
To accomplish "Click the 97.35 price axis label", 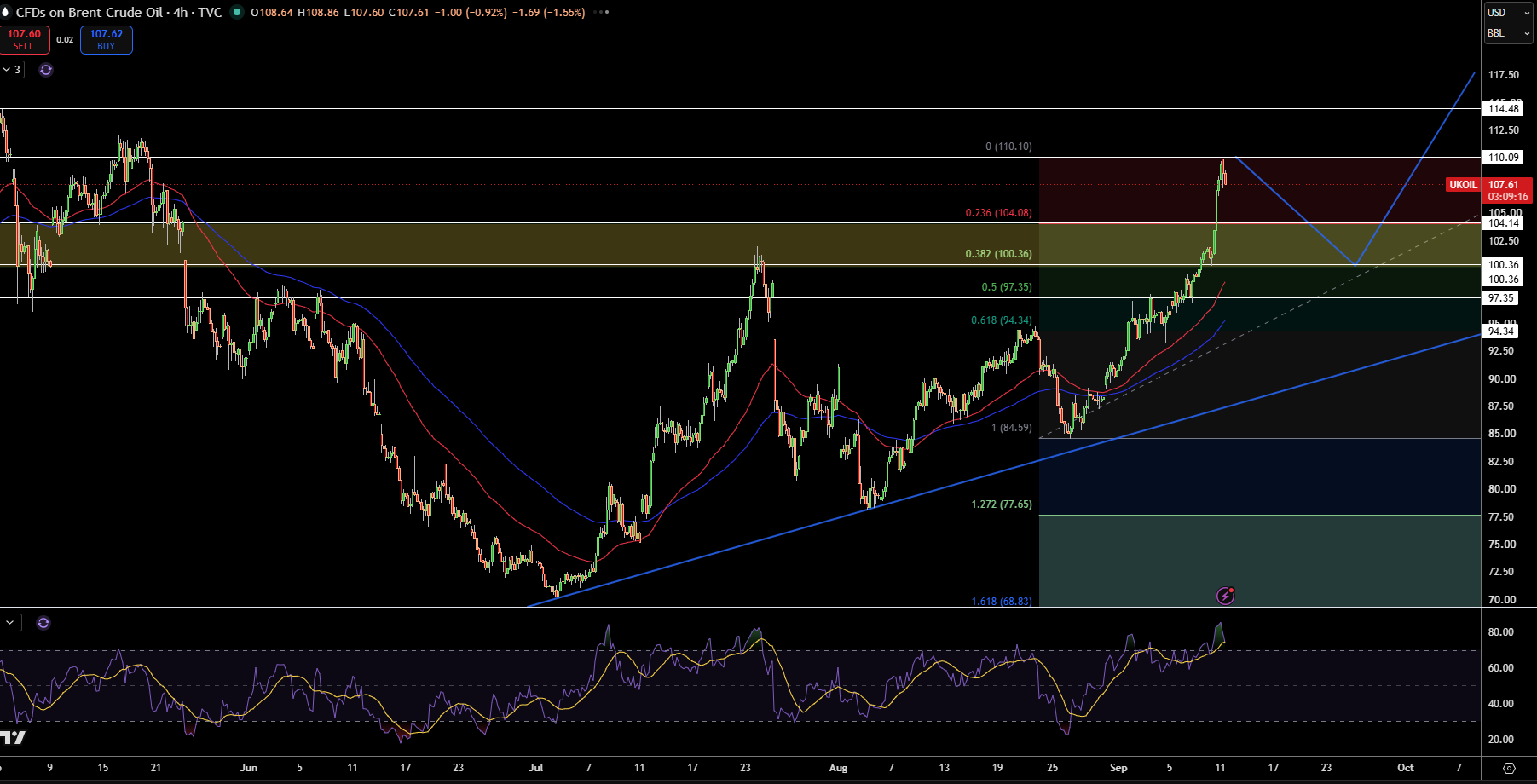I will (x=1501, y=298).
